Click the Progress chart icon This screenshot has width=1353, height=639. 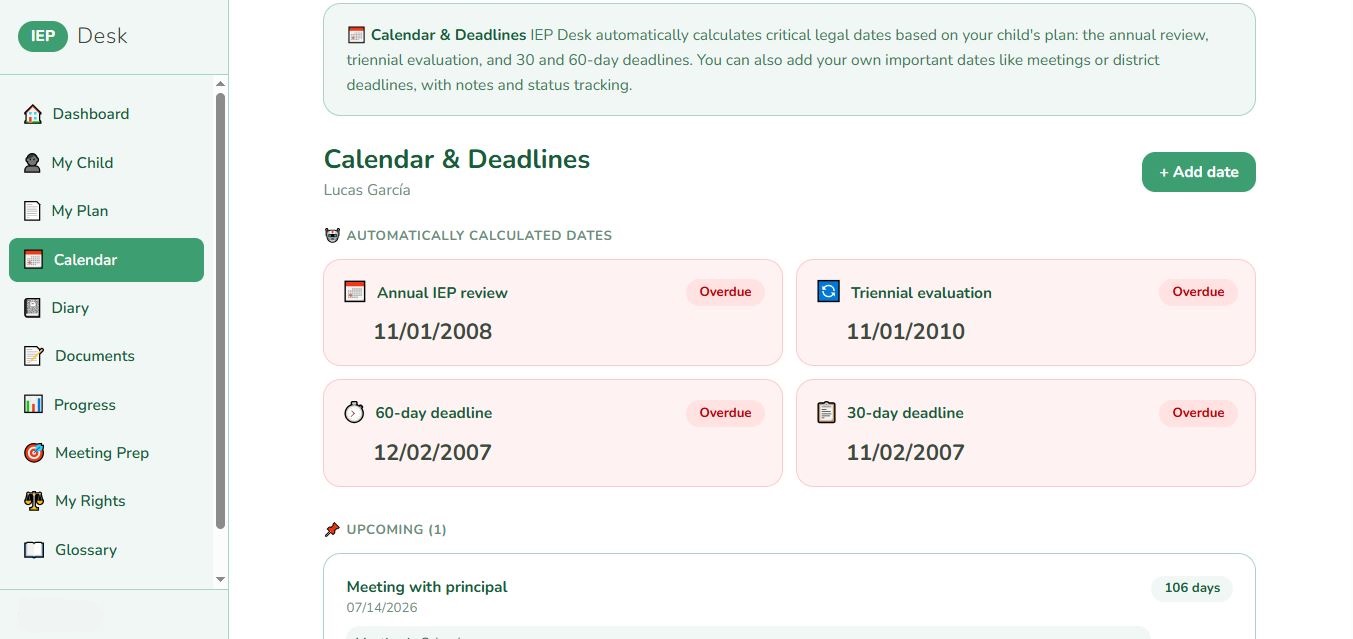coord(33,405)
